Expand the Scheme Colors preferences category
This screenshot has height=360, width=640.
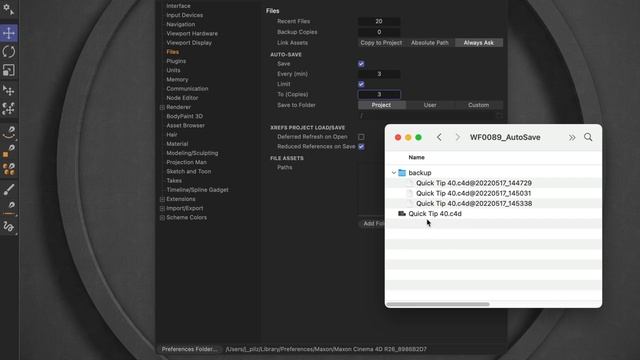pyautogui.click(x=162, y=218)
